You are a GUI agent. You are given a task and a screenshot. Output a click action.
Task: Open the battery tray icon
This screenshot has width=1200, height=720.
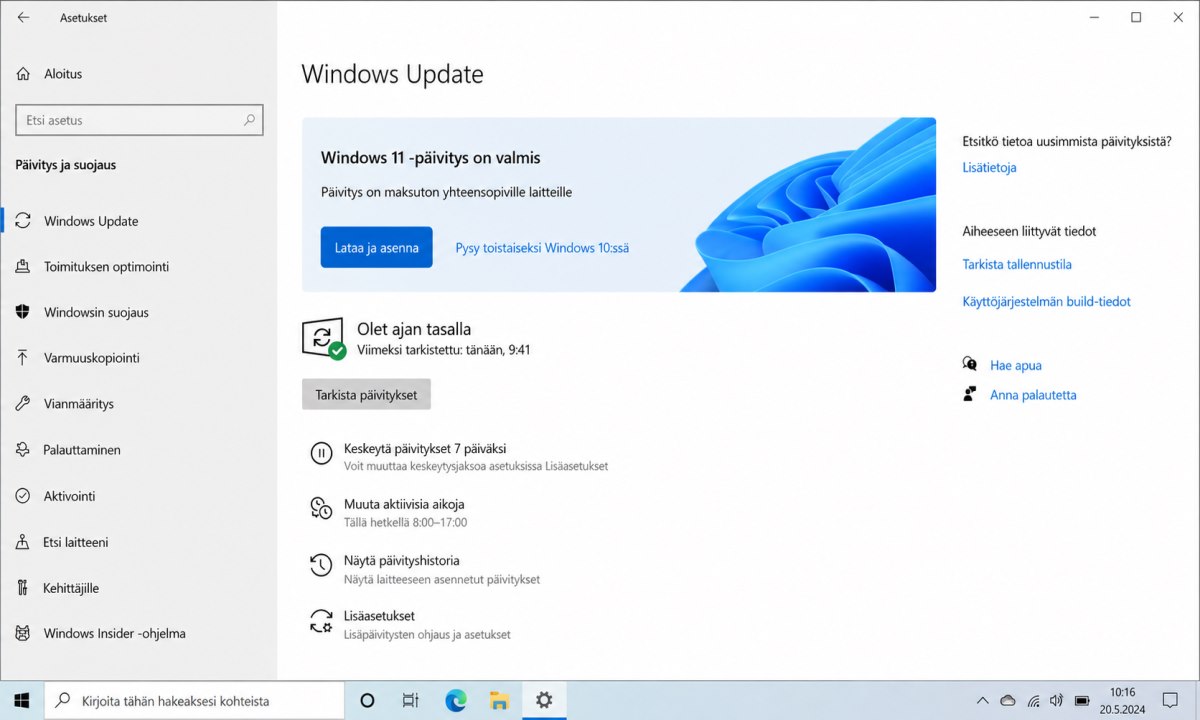[x=1082, y=701]
